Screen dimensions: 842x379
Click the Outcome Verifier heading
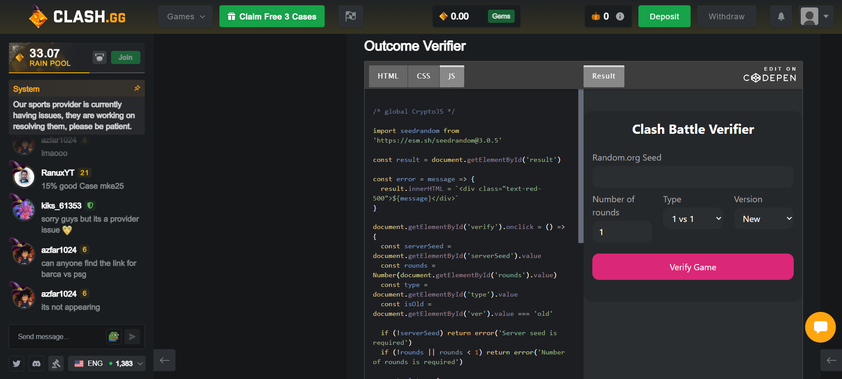coord(415,46)
